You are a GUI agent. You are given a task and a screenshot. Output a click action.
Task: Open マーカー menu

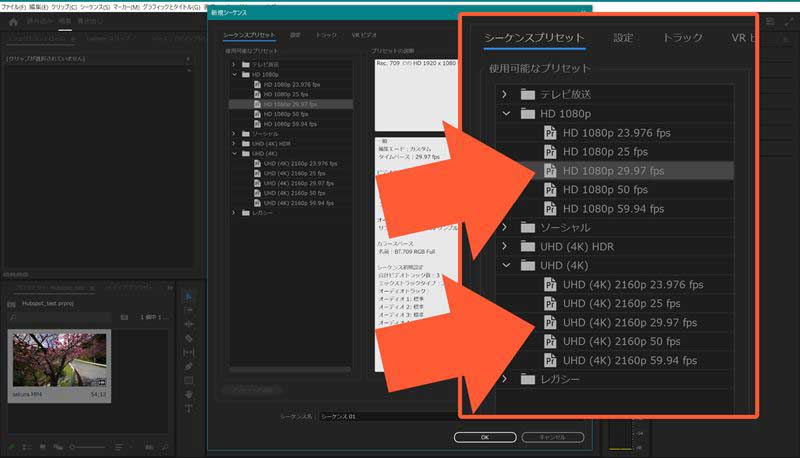click(x=126, y=7)
